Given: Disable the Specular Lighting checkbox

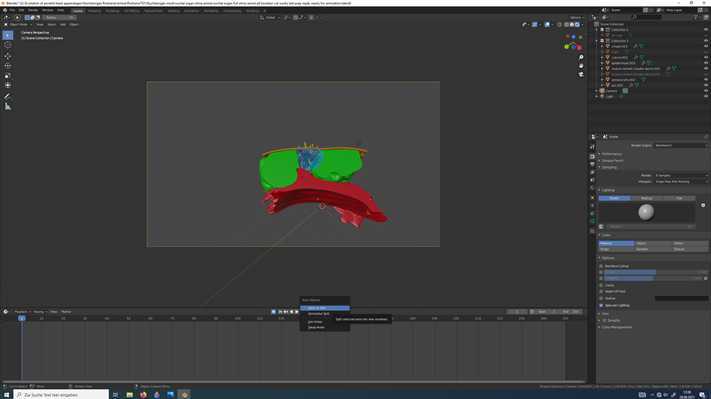Looking at the screenshot, I should tap(601, 305).
